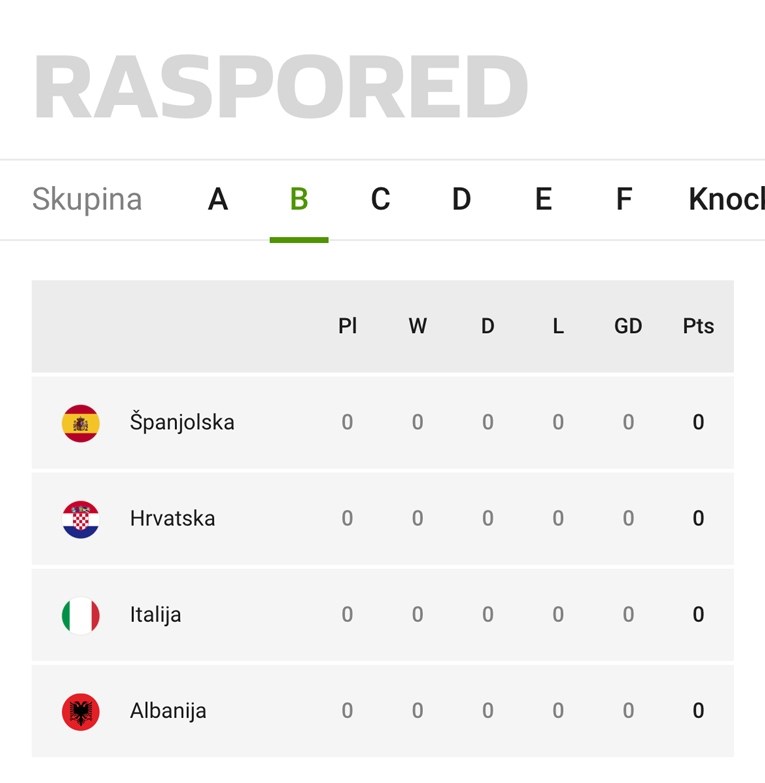
Task: Click the Pl column header
Action: coord(348,326)
